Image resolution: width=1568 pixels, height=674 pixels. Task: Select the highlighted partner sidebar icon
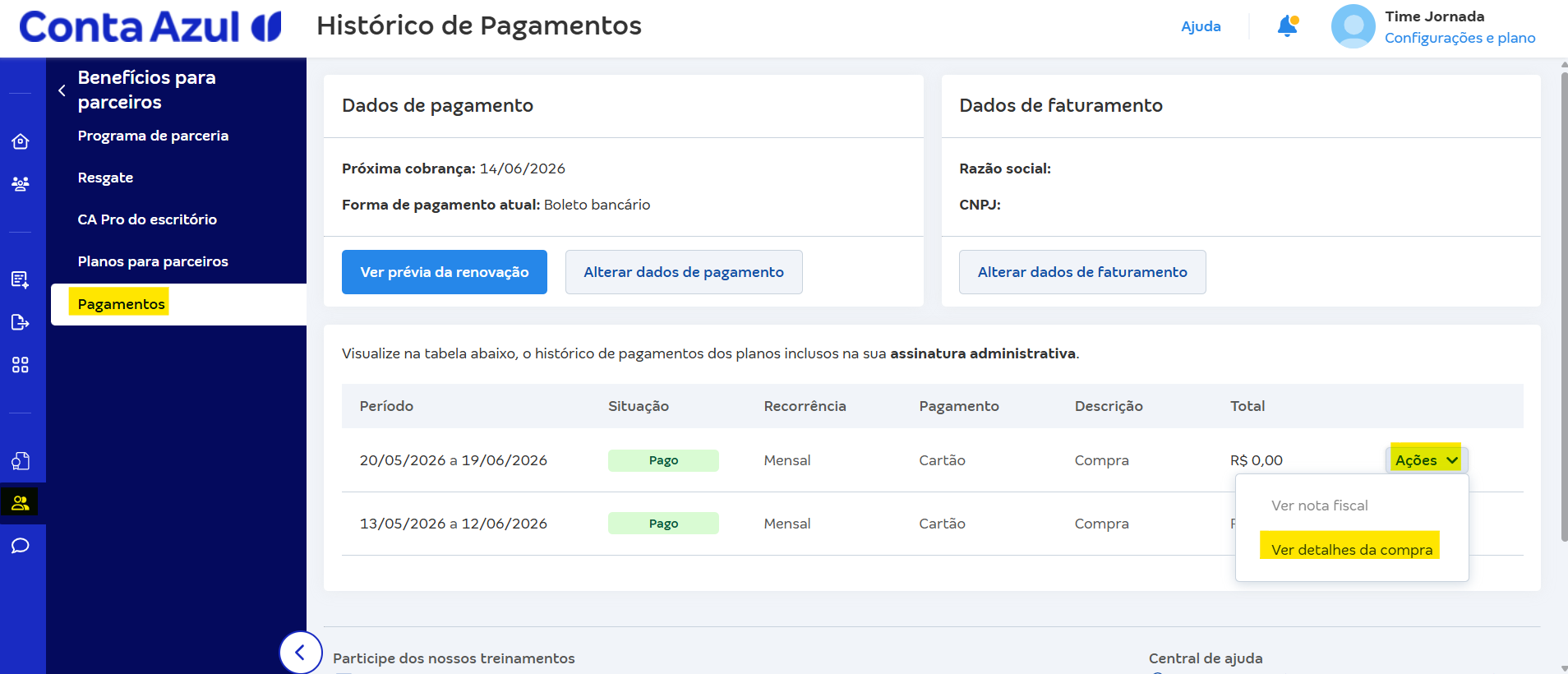pyautogui.click(x=20, y=502)
